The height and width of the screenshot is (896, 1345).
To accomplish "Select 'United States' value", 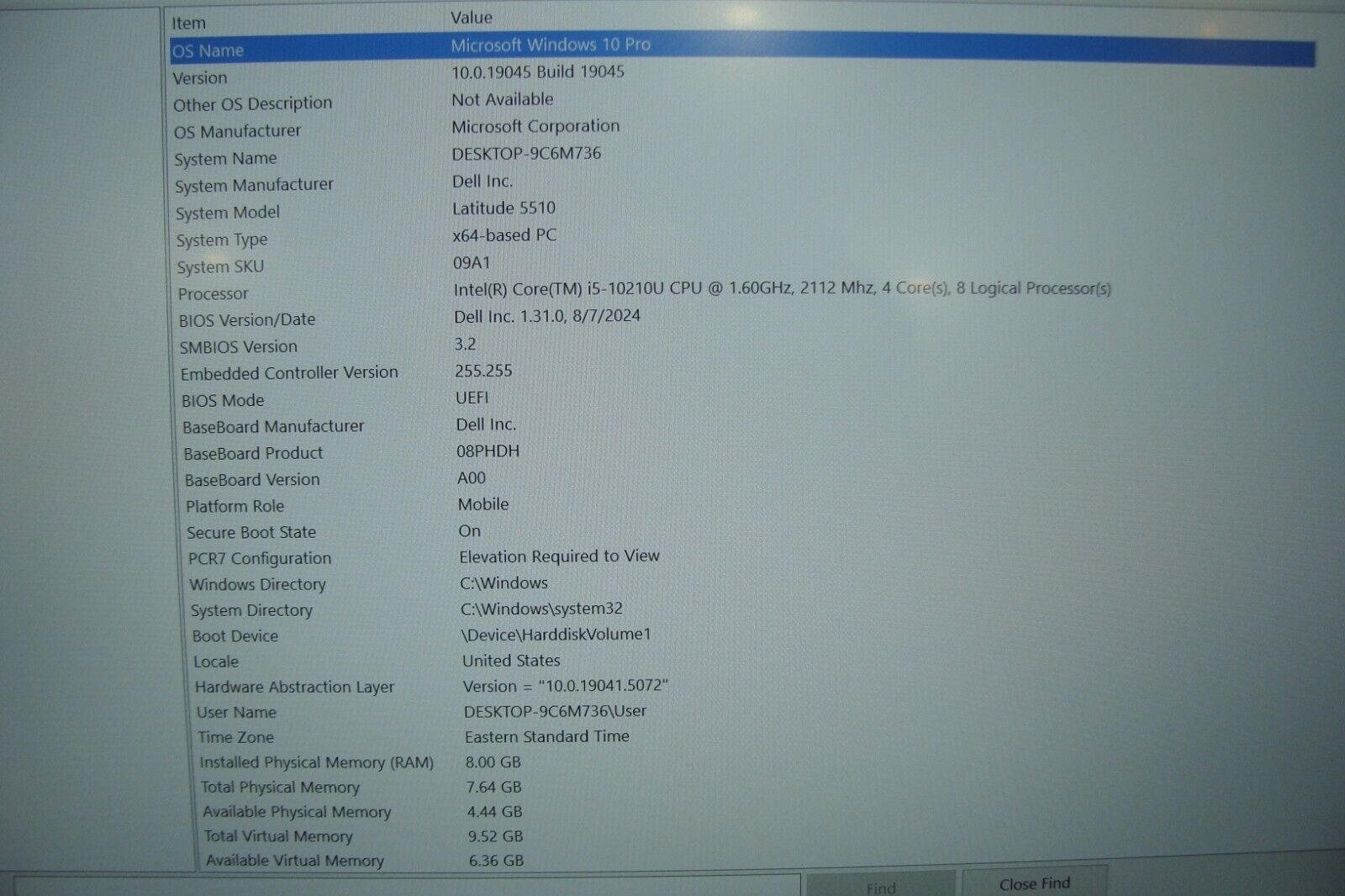I will [x=511, y=661].
